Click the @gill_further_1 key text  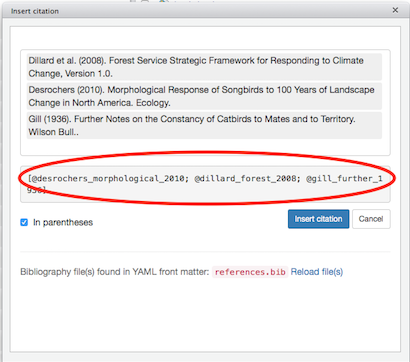point(344,179)
